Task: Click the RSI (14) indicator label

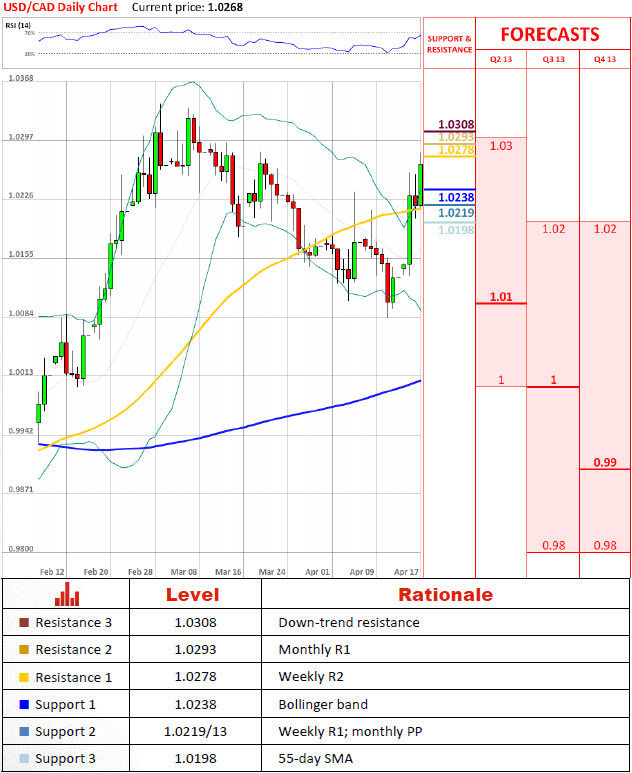Action: click(18, 25)
